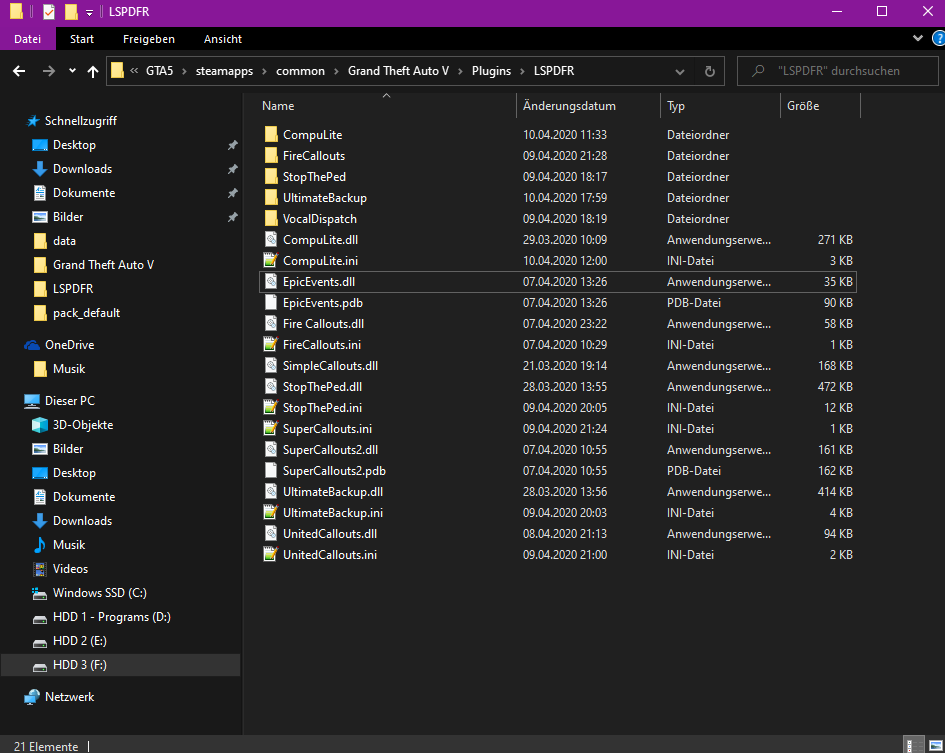Screen dimensions: 945x753
Task: Click the EpicEvents.dll file icon
Action: pos(270,282)
